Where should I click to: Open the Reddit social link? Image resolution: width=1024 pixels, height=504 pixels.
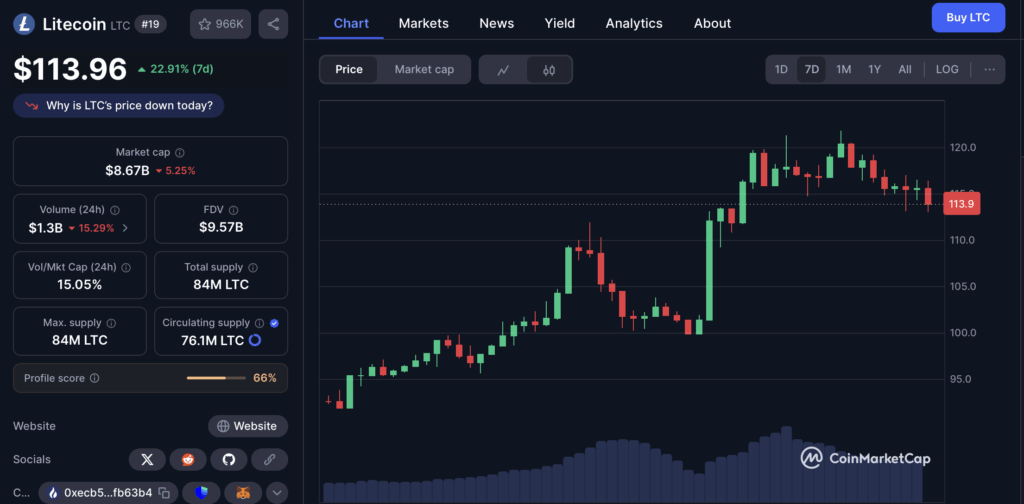click(188, 460)
